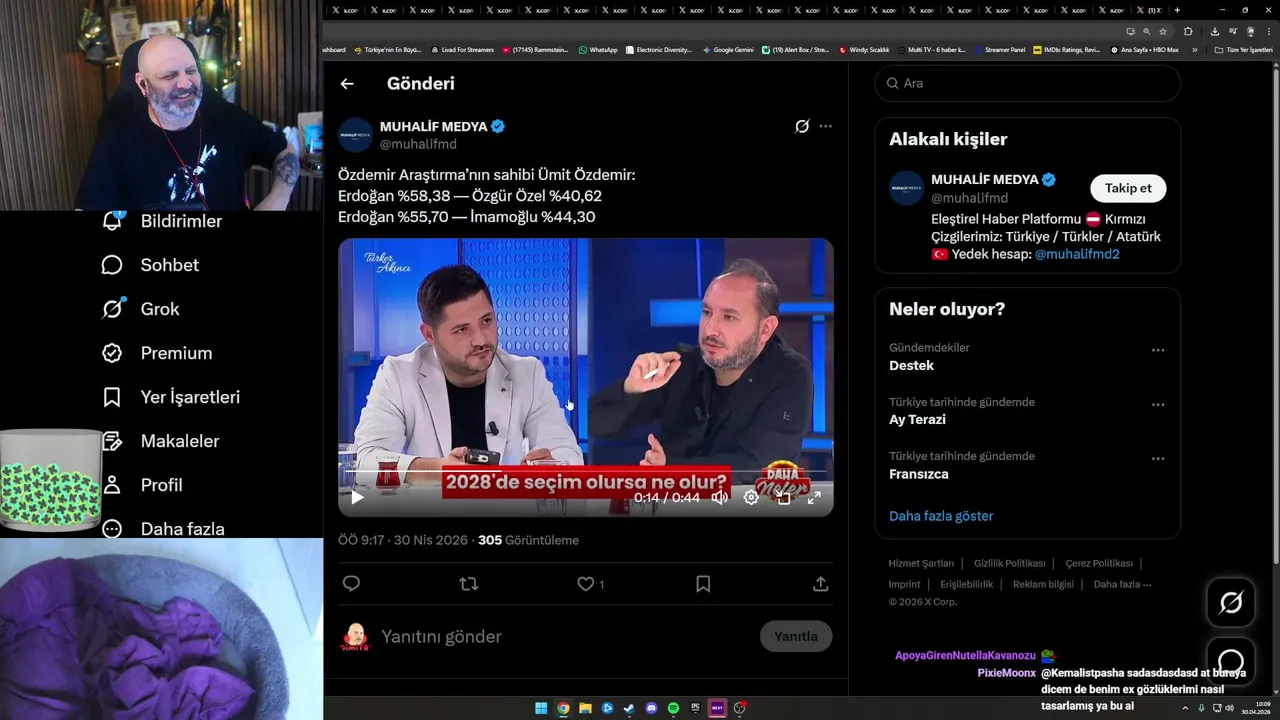Open the @muhalifmd2 backup account link
The width and height of the screenshot is (1280, 720).
(x=1077, y=254)
